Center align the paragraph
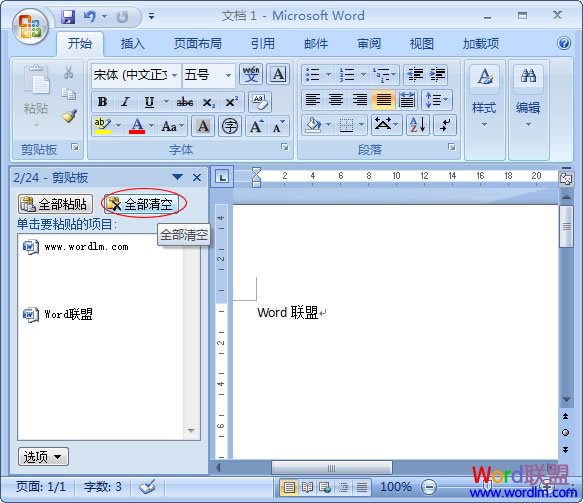Screen dimensions: 583x503 coord(336,100)
